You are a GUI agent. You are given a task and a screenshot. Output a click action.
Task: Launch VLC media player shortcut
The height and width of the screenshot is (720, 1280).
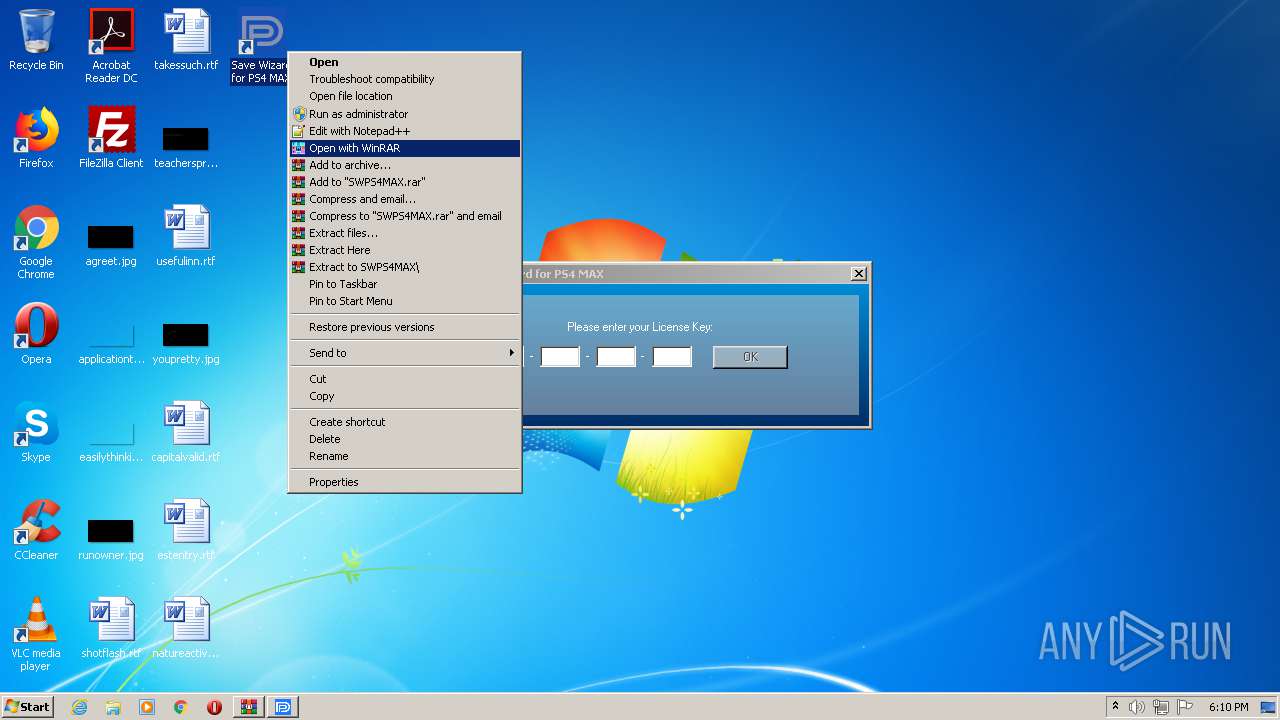click(36, 634)
